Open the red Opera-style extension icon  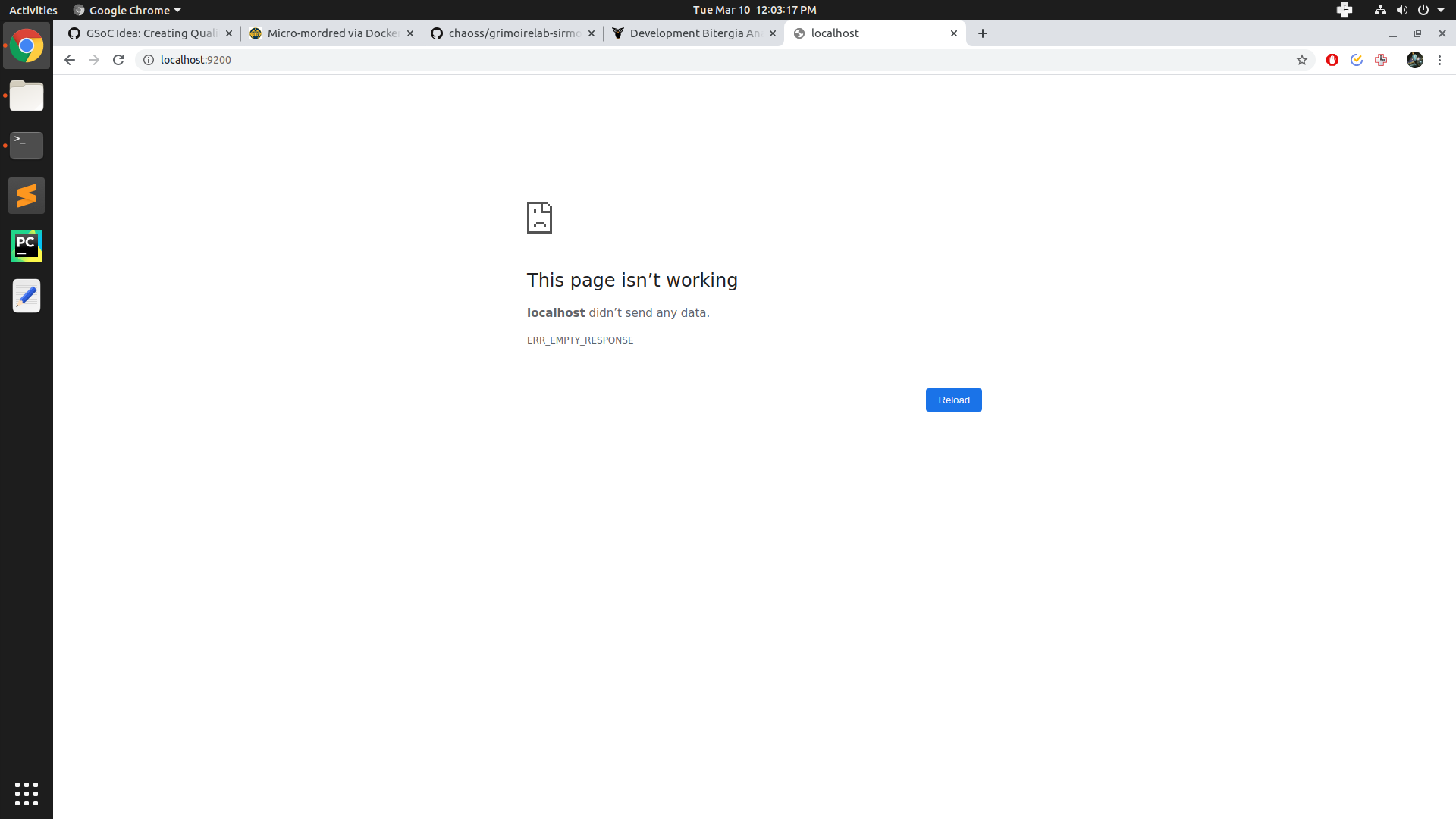(x=1332, y=60)
